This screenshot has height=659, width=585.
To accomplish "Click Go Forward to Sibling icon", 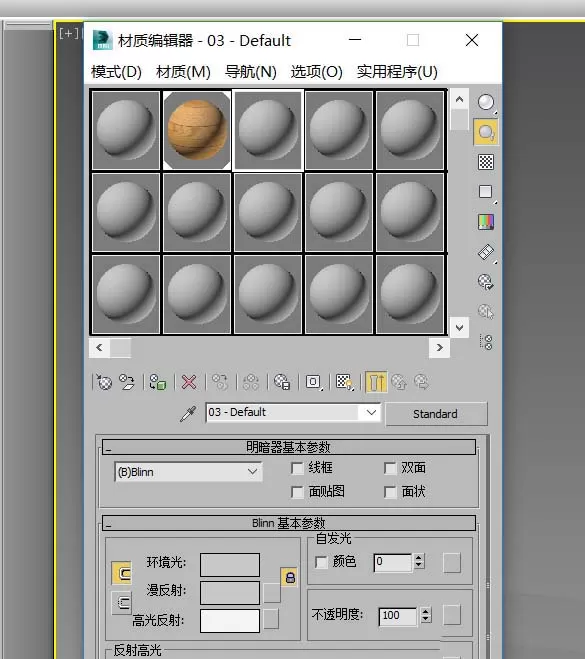I will pos(422,382).
